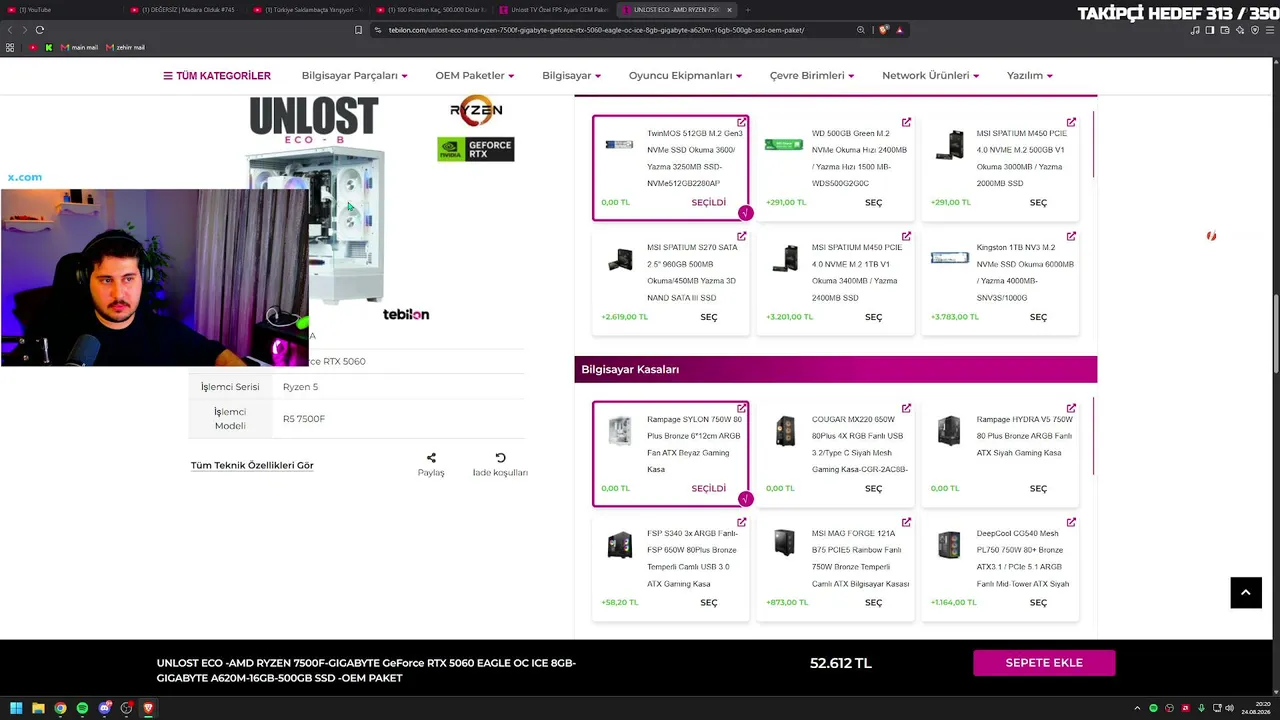Open the TÜM KATEGORİLER menu
The height and width of the screenshot is (720, 1280).
[217, 76]
